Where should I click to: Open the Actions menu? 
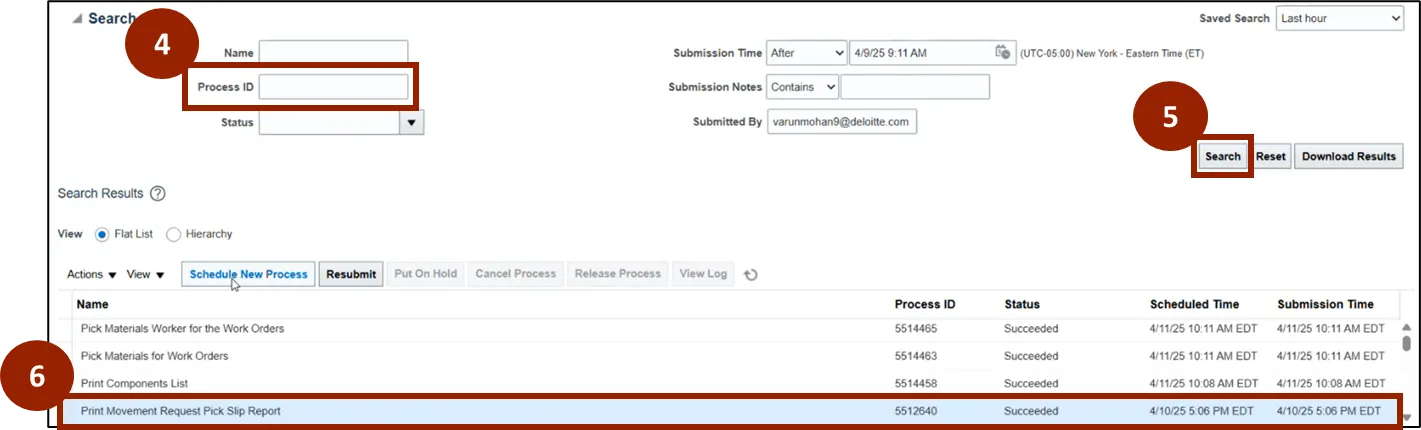[x=92, y=274]
